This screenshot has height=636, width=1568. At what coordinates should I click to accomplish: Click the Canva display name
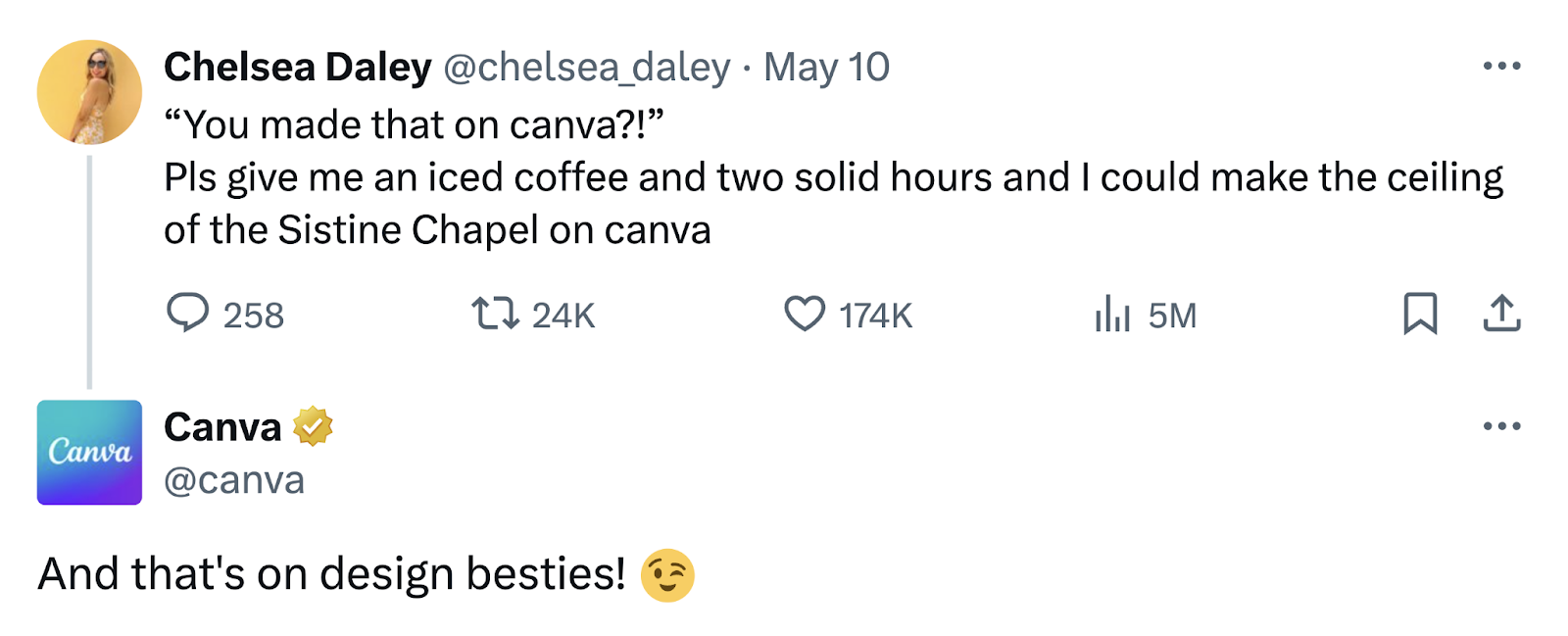coord(224,426)
